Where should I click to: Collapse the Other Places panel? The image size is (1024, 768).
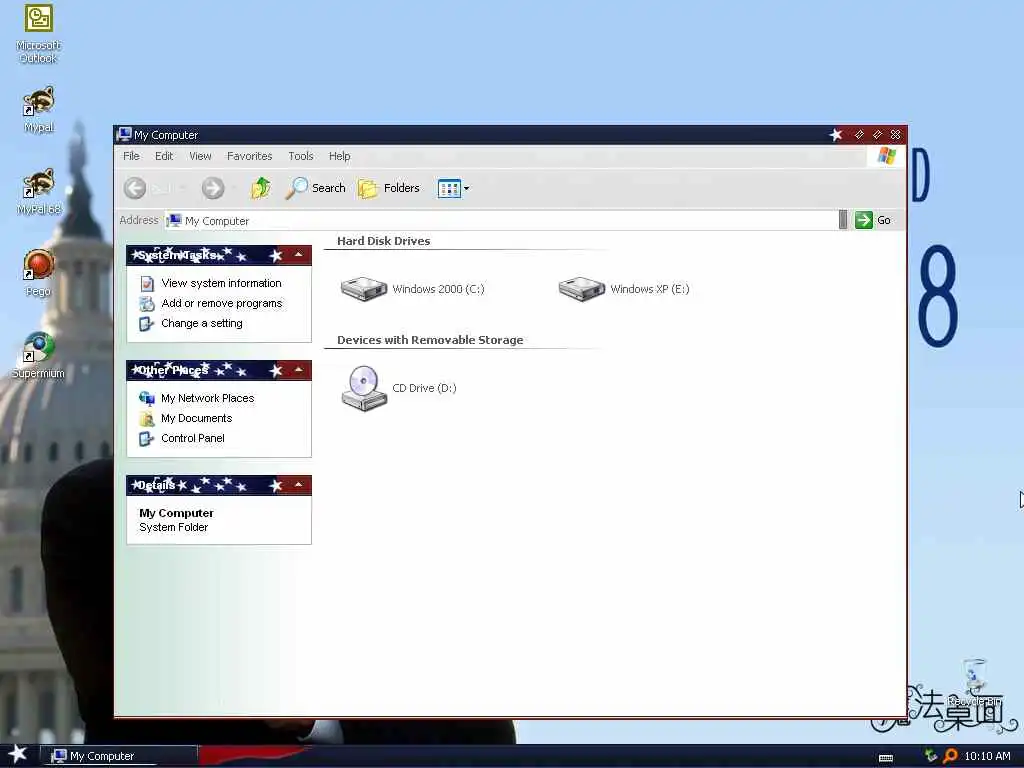pos(298,370)
